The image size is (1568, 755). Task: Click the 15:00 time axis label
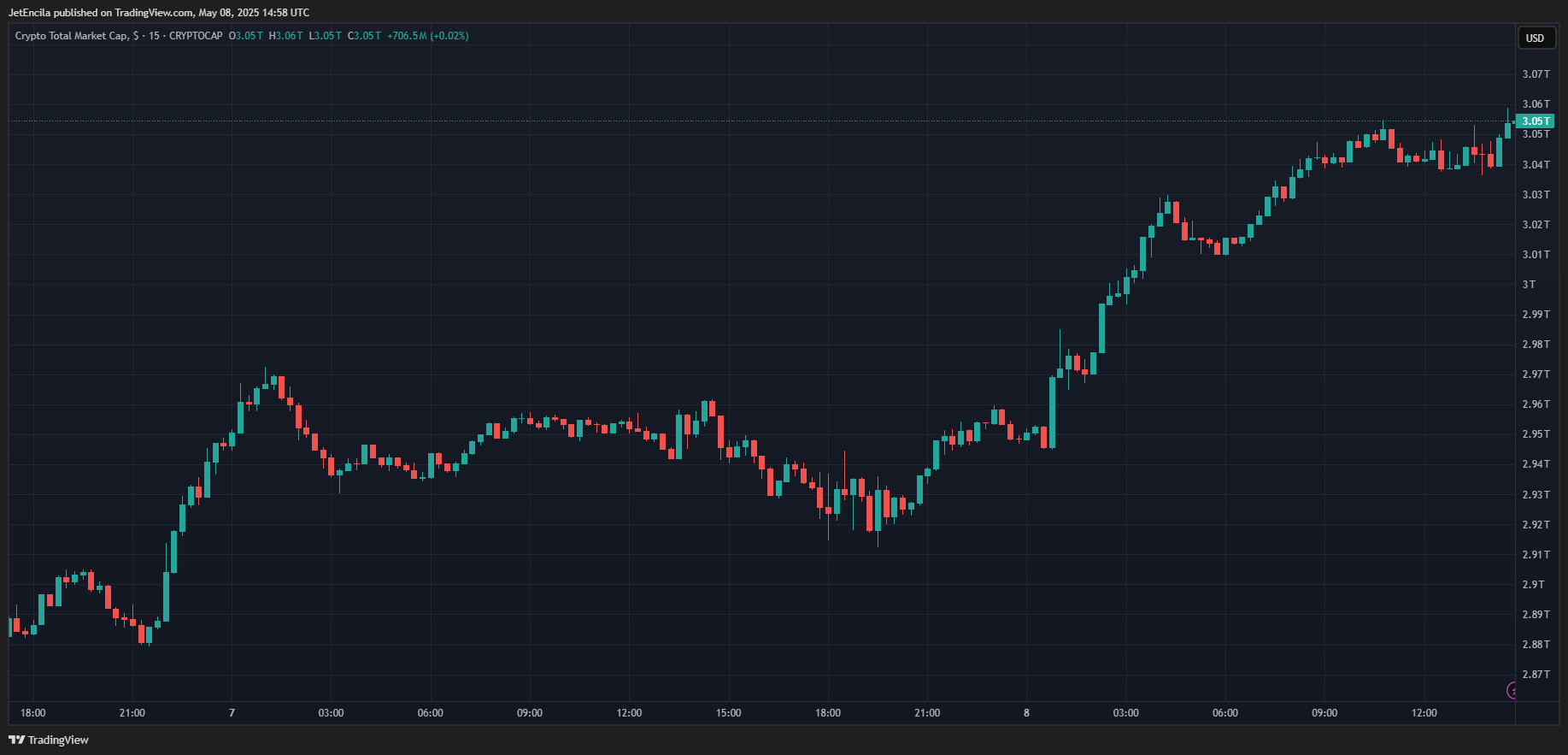click(729, 713)
